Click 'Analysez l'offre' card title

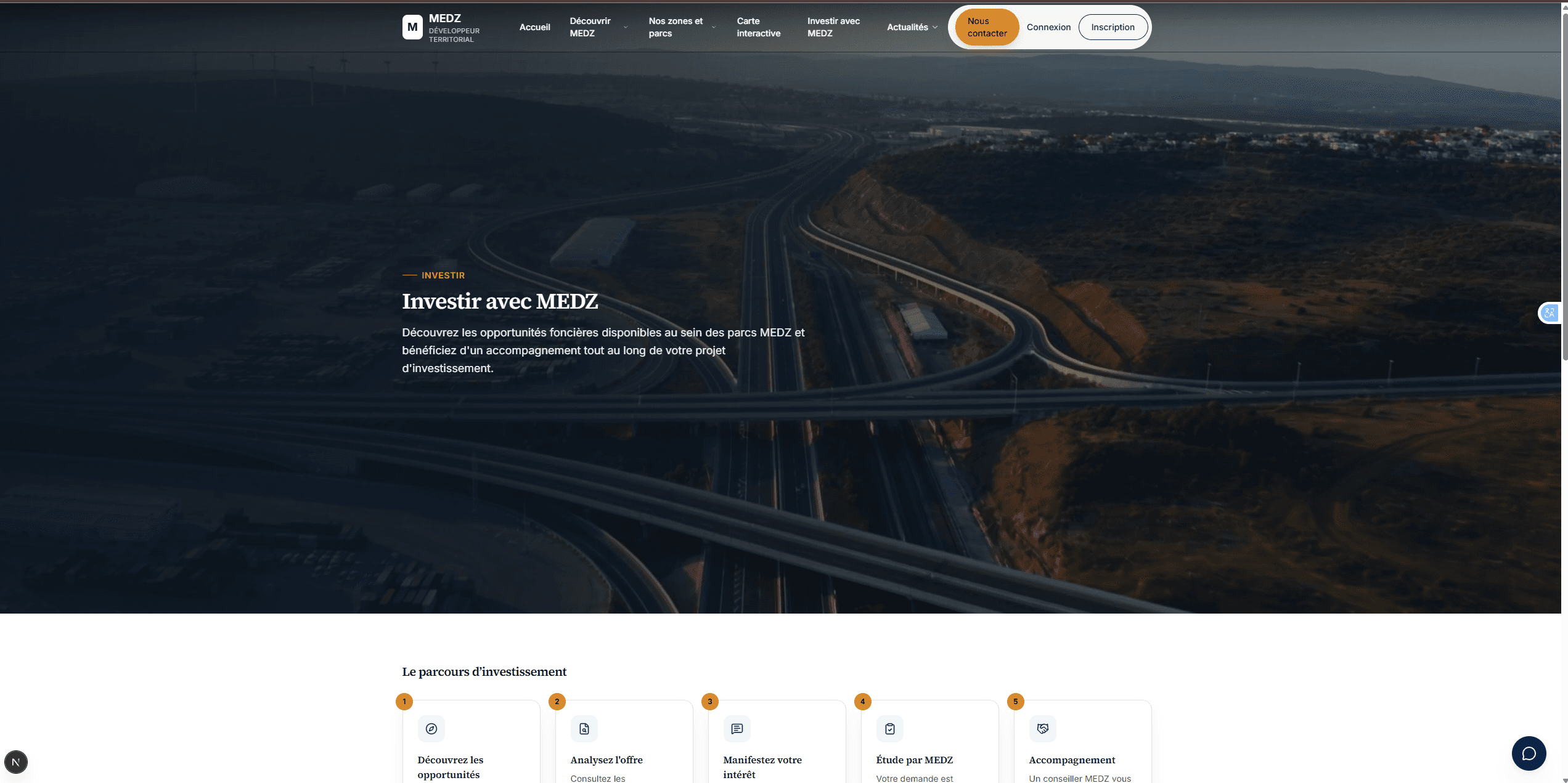point(606,760)
